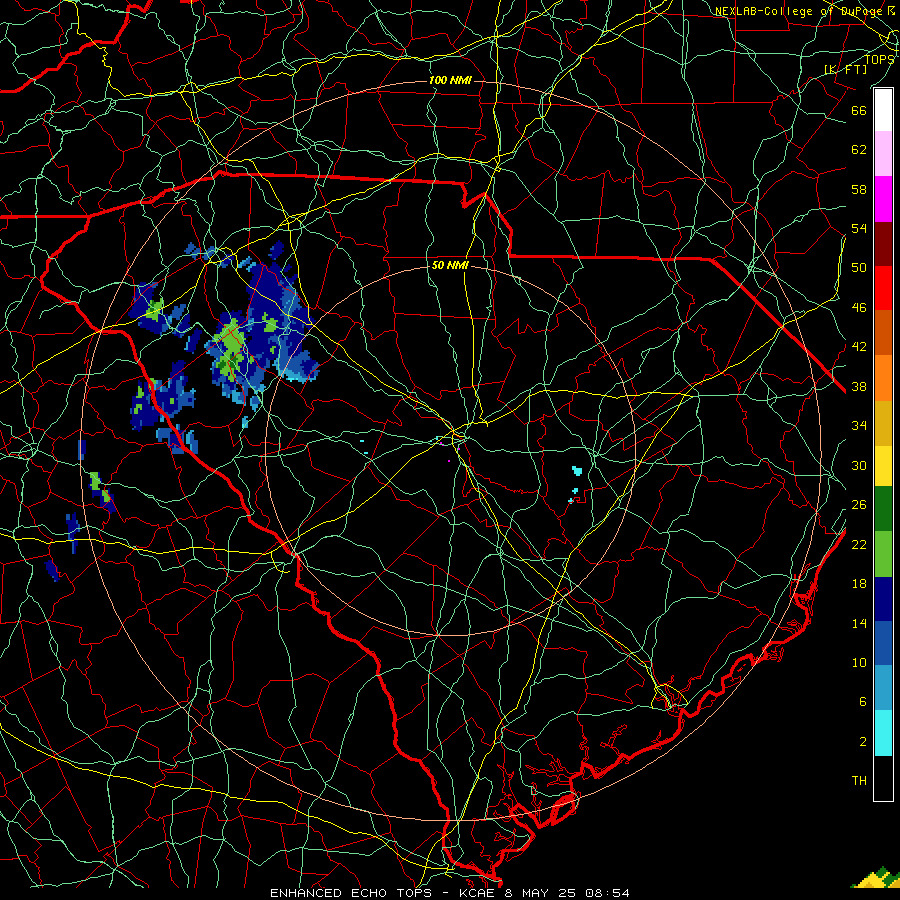The image size is (900, 900).
Task: Select the "NEXLAB-College of DuPage" header text
Action: [x=798, y=11]
